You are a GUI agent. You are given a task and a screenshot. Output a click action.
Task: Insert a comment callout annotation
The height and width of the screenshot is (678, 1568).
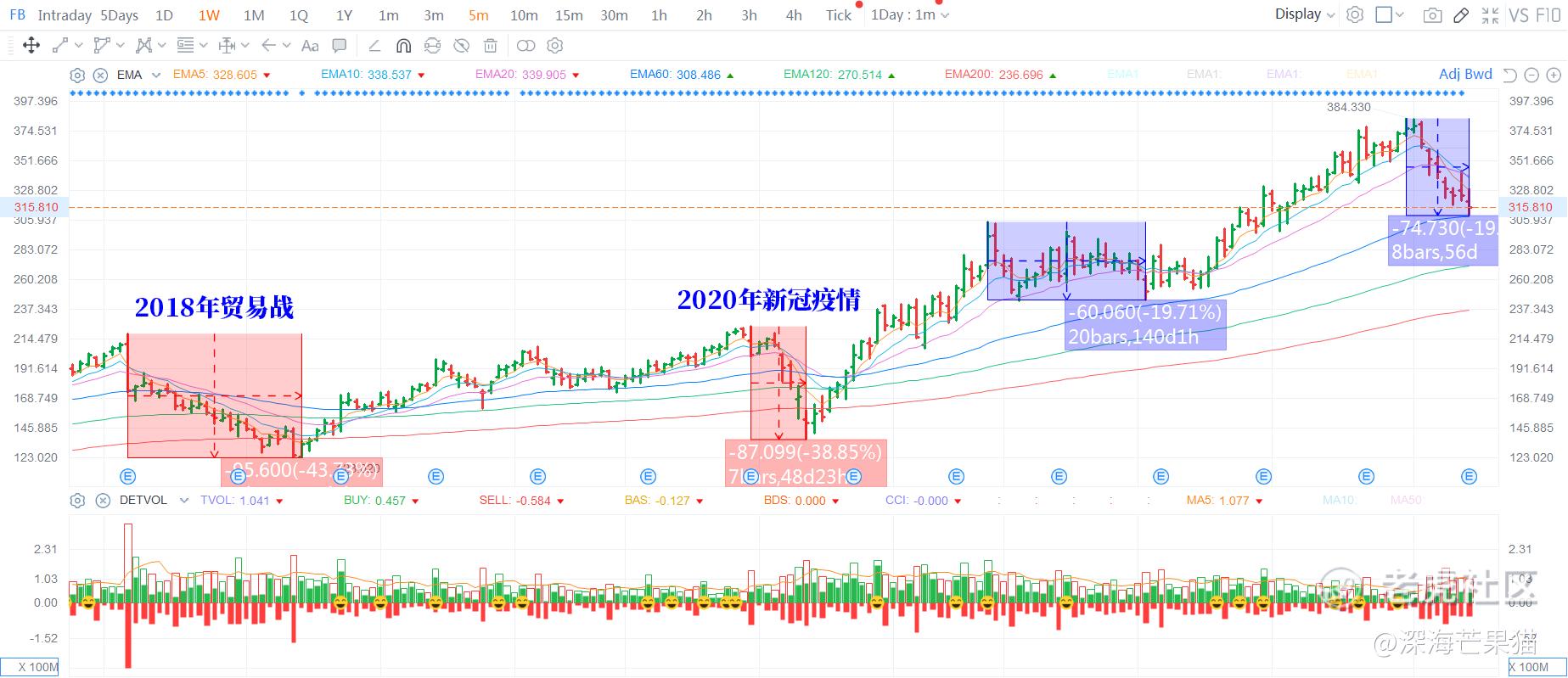(x=339, y=46)
